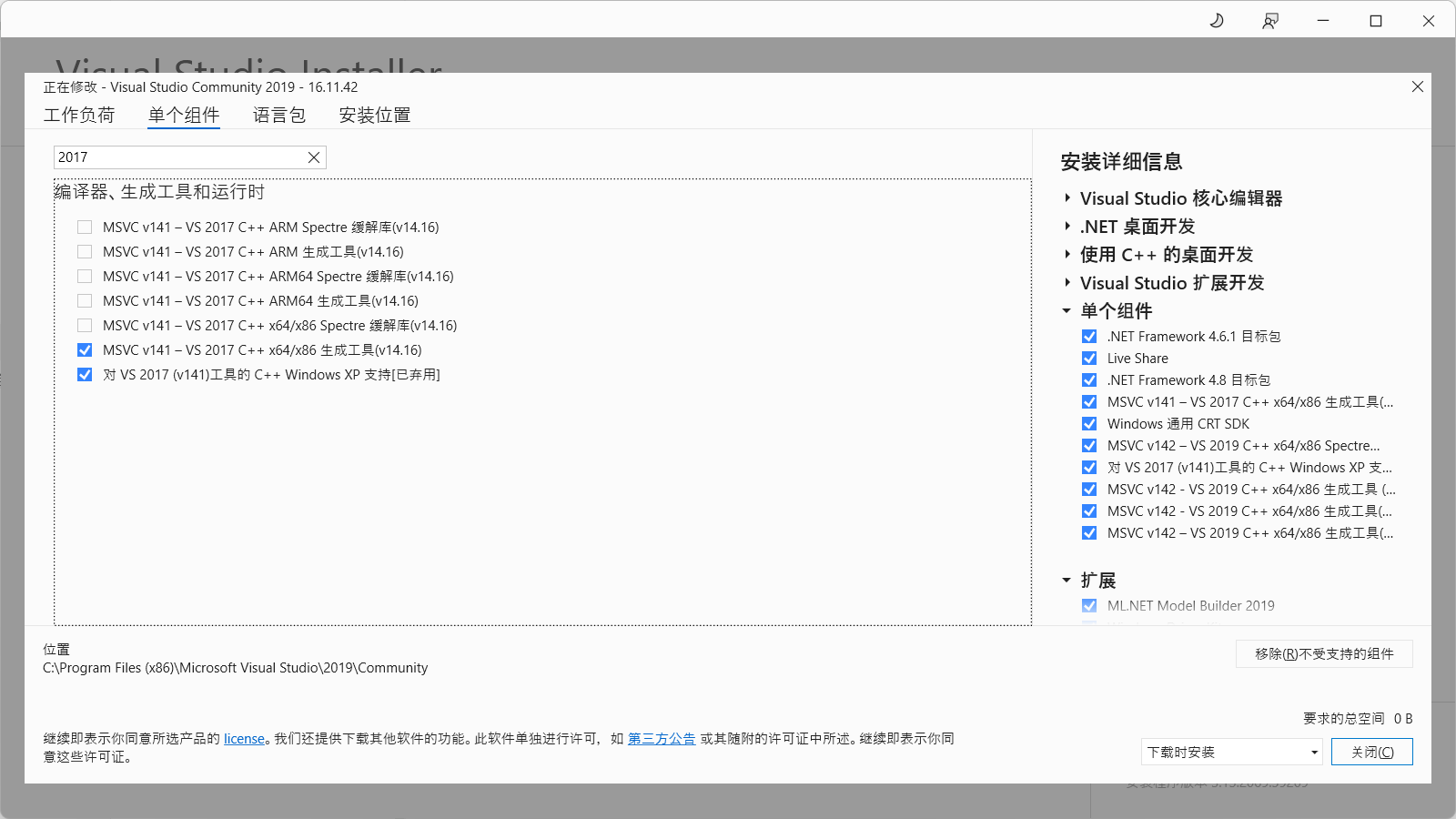The image size is (1456, 819).
Task: Uncheck MSVC v141 x64/x86 build tools
Action: pos(85,350)
